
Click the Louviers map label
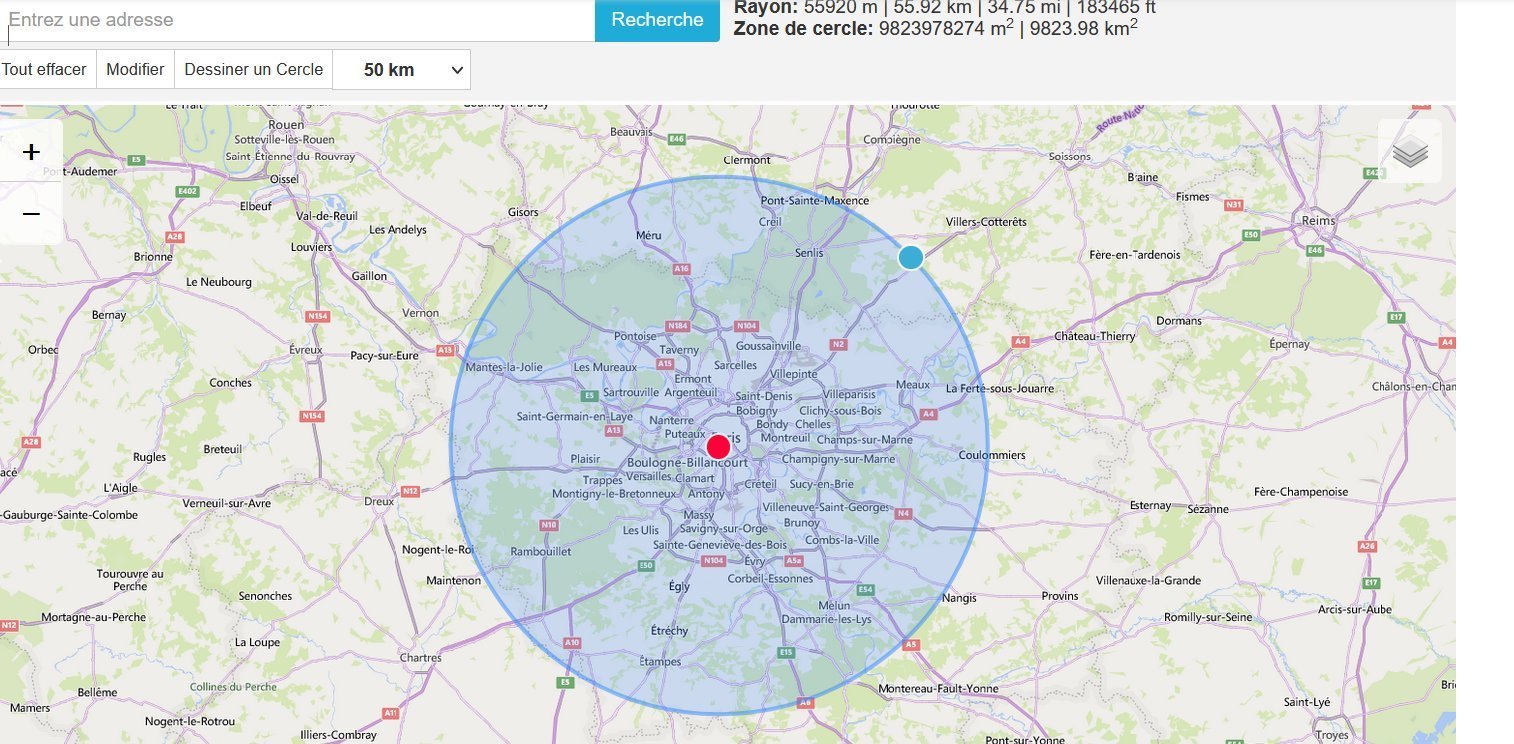[x=311, y=246]
